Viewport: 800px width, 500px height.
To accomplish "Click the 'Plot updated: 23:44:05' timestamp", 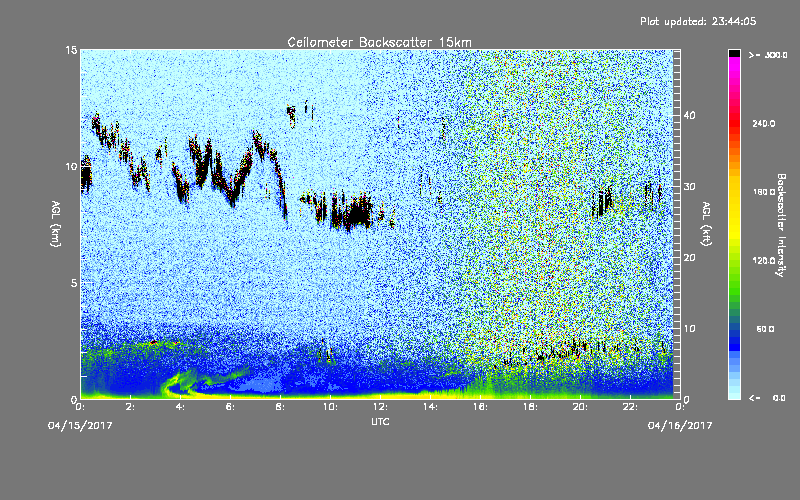I will coord(698,21).
